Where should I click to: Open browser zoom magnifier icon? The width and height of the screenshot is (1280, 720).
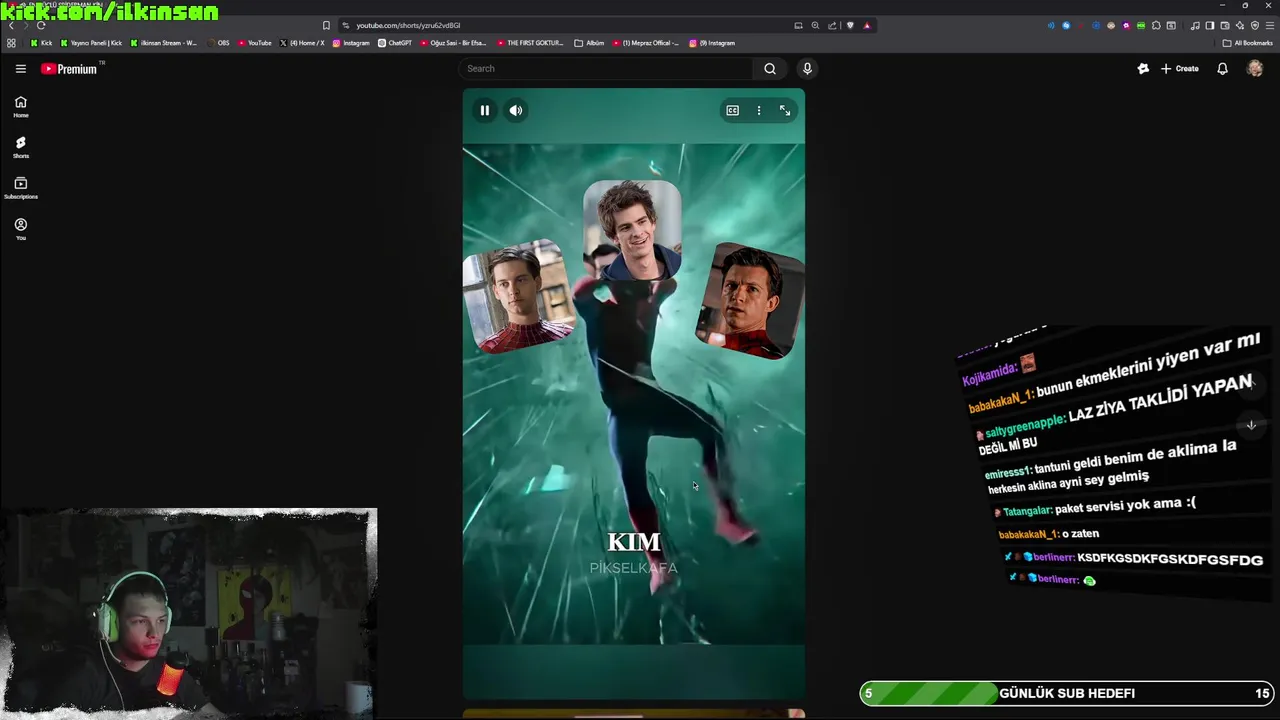pyautogui.click(x=815, y=25)
